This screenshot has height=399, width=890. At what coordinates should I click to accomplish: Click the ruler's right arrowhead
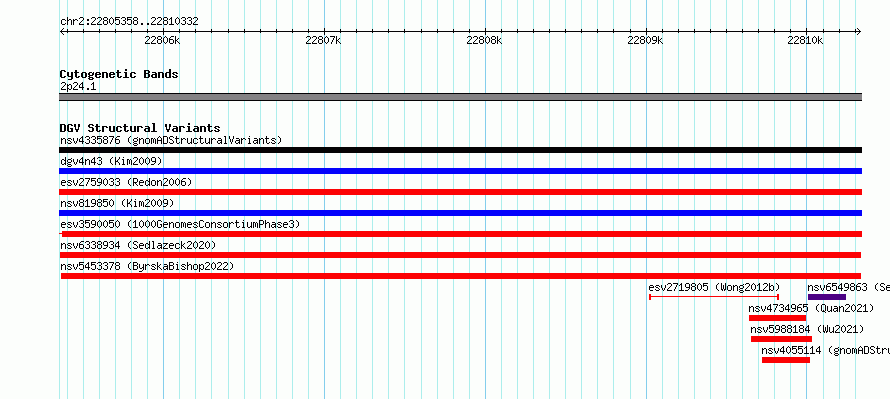[x=858, y=32]
